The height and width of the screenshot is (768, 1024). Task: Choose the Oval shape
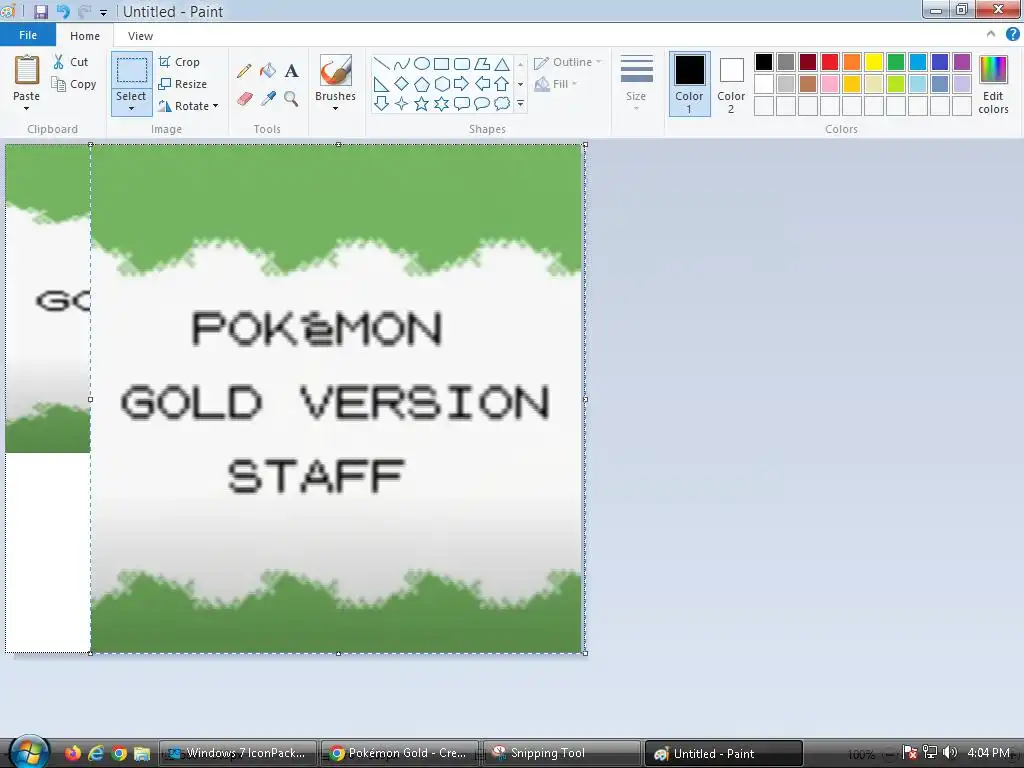[x=422, y=63]
